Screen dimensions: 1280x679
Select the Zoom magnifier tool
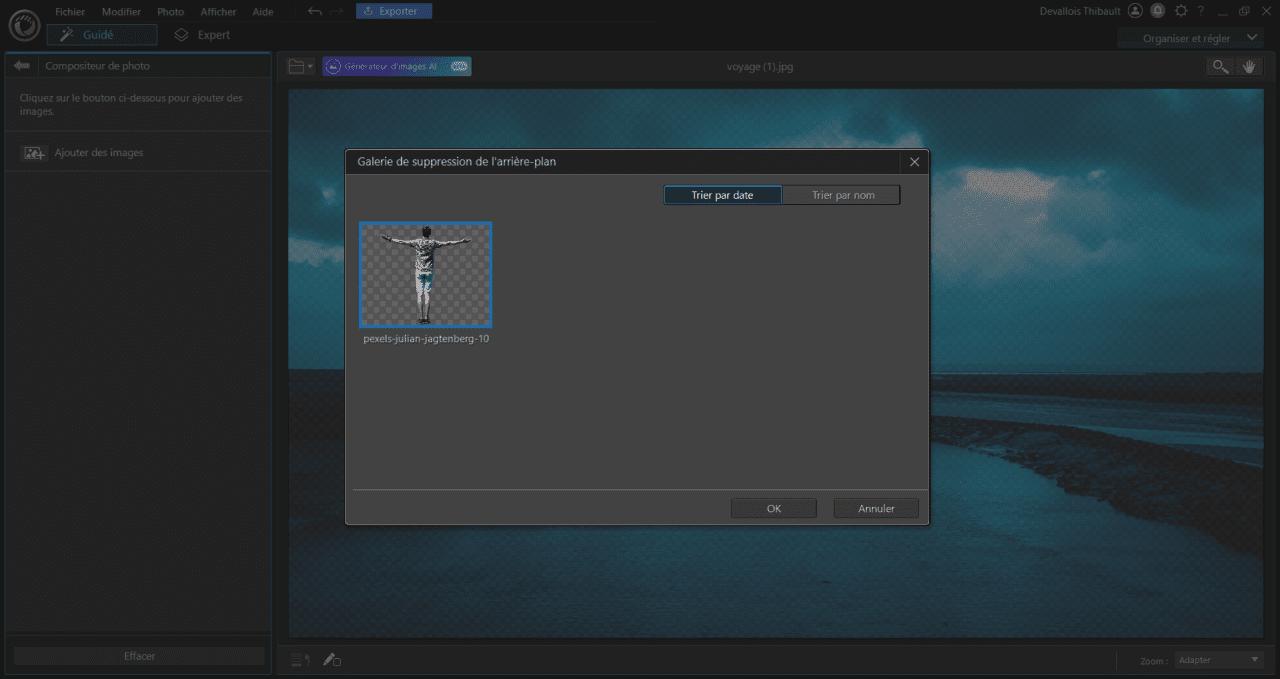[x=1219, y=66]
